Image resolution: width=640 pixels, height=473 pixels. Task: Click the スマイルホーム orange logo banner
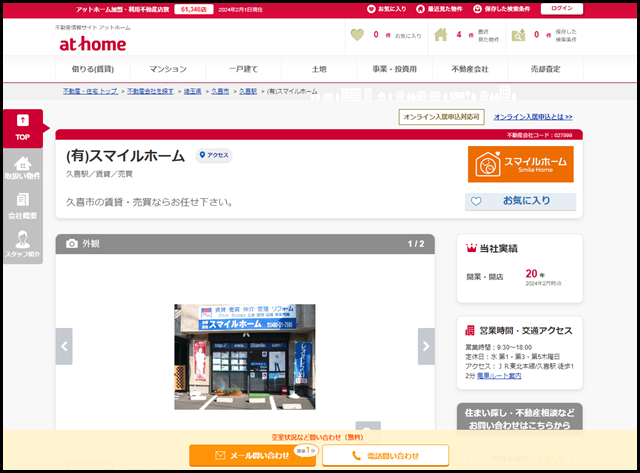tap(520, 164)
